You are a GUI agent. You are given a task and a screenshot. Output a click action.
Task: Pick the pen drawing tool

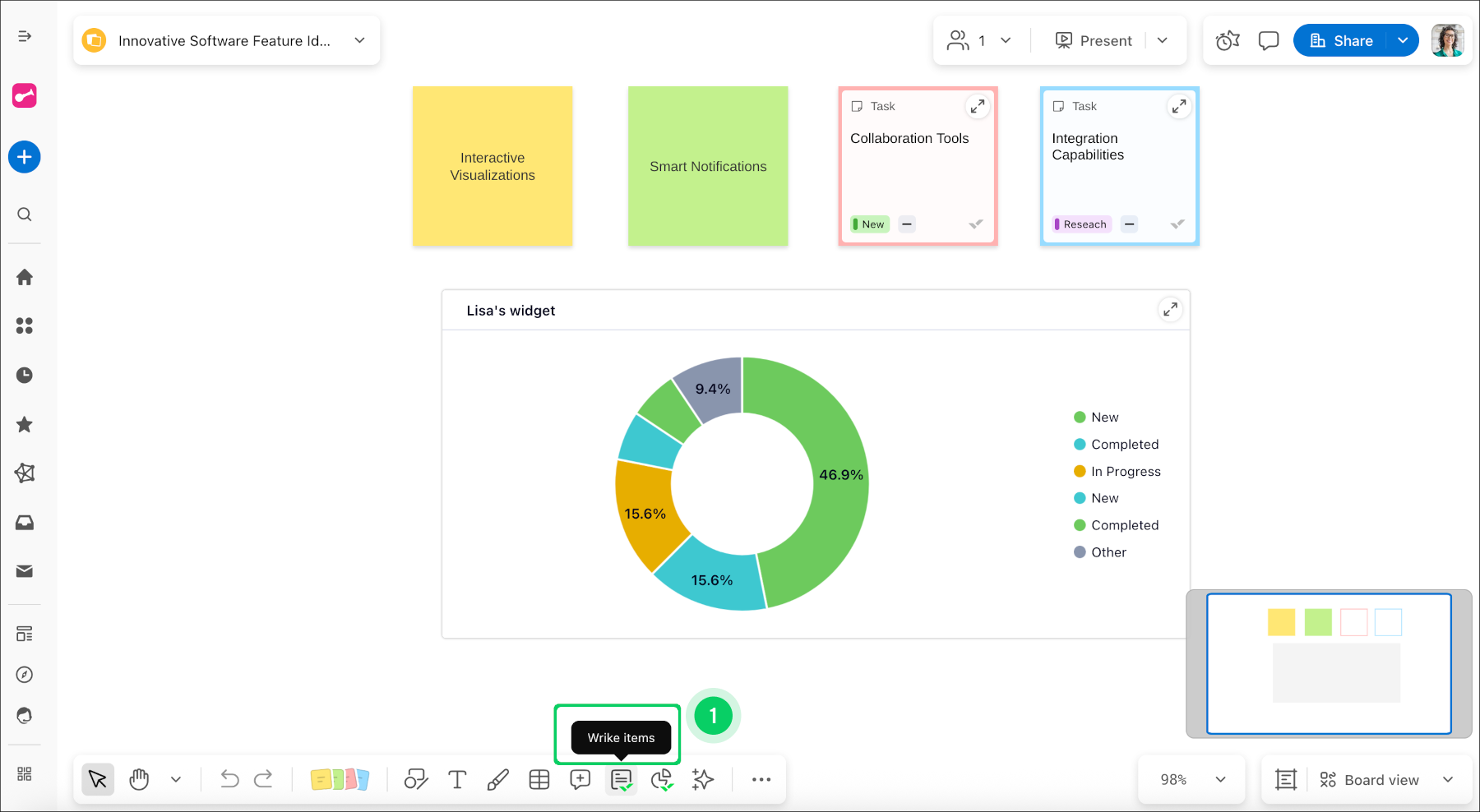click(x=497, y=780)
